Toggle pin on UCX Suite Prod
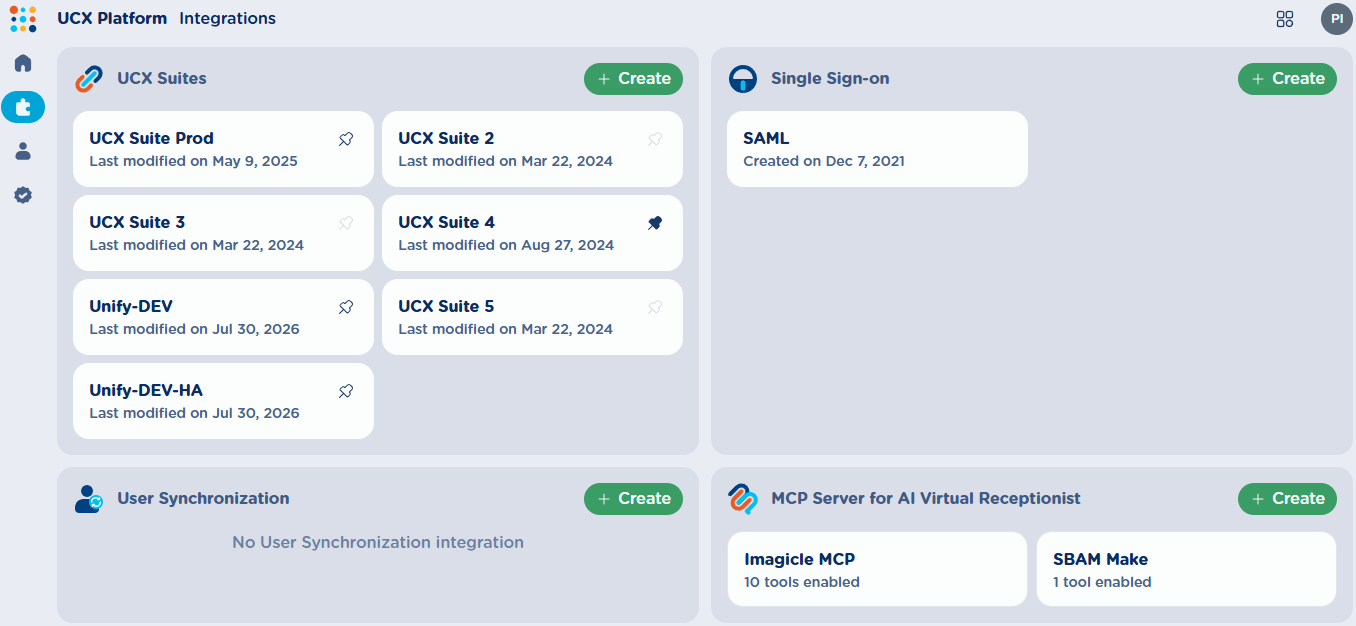 coord(346,140)
